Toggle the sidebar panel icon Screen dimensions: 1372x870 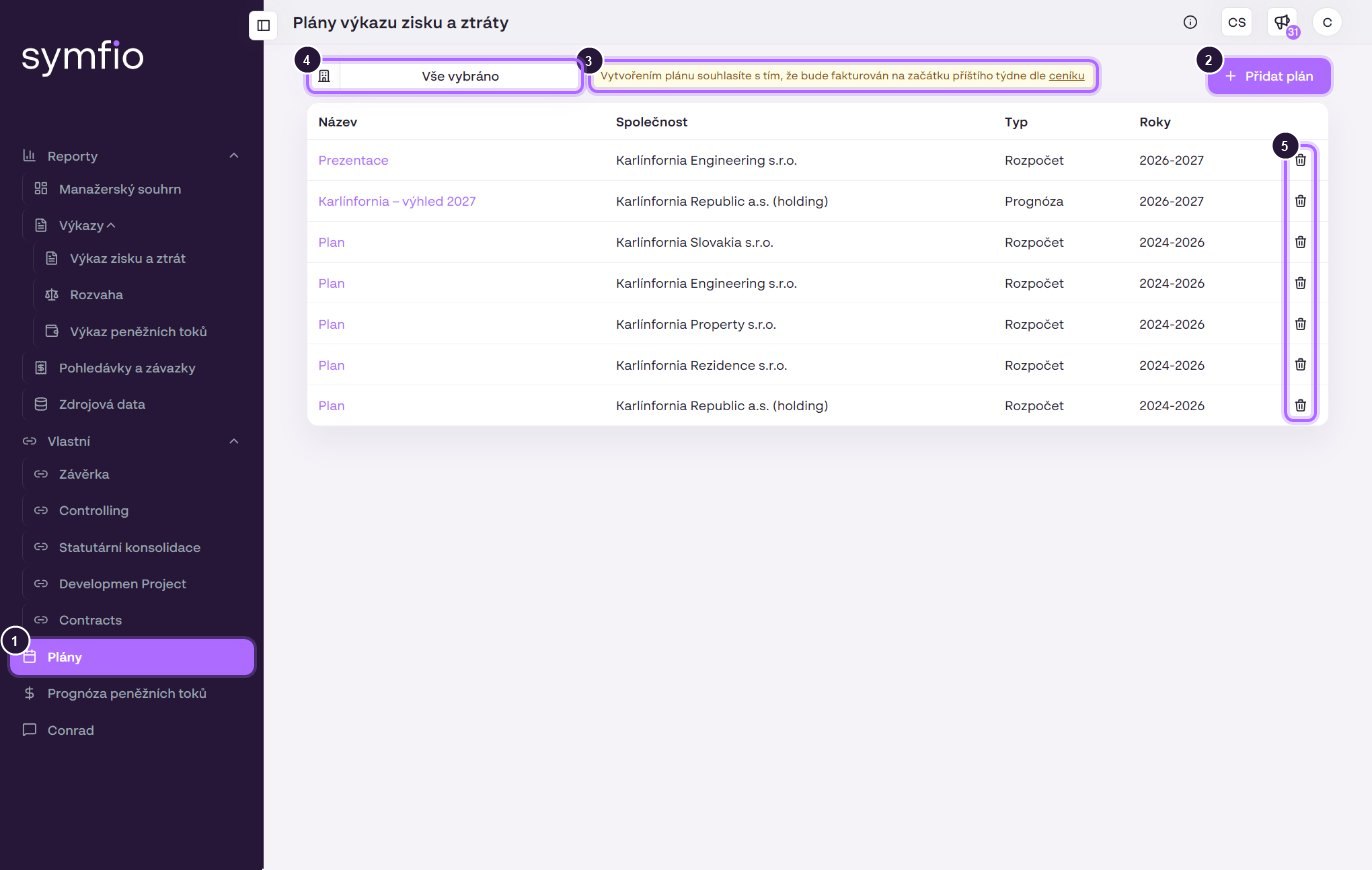tap(263, 25)
